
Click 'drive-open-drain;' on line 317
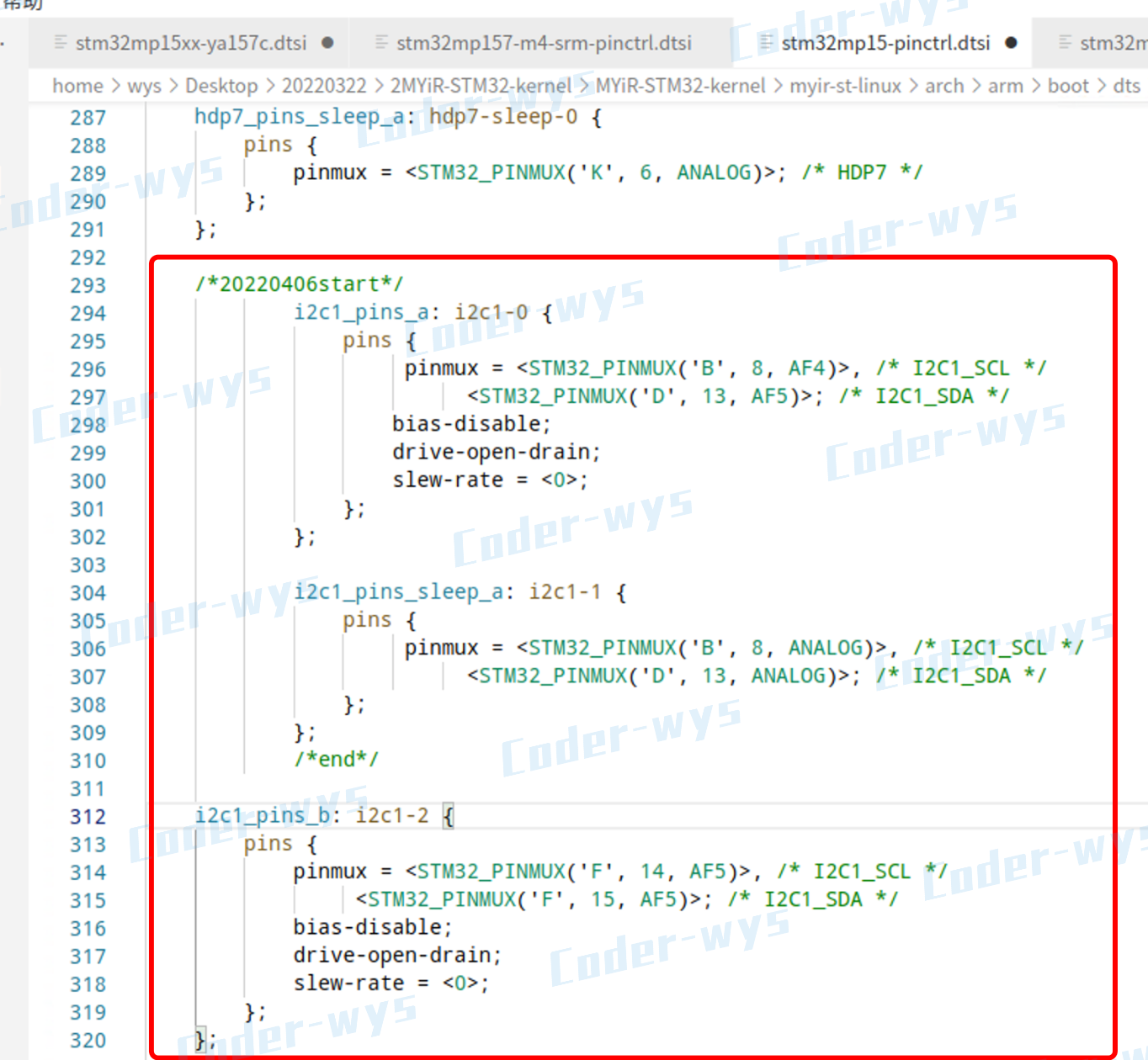click(397, 956)
